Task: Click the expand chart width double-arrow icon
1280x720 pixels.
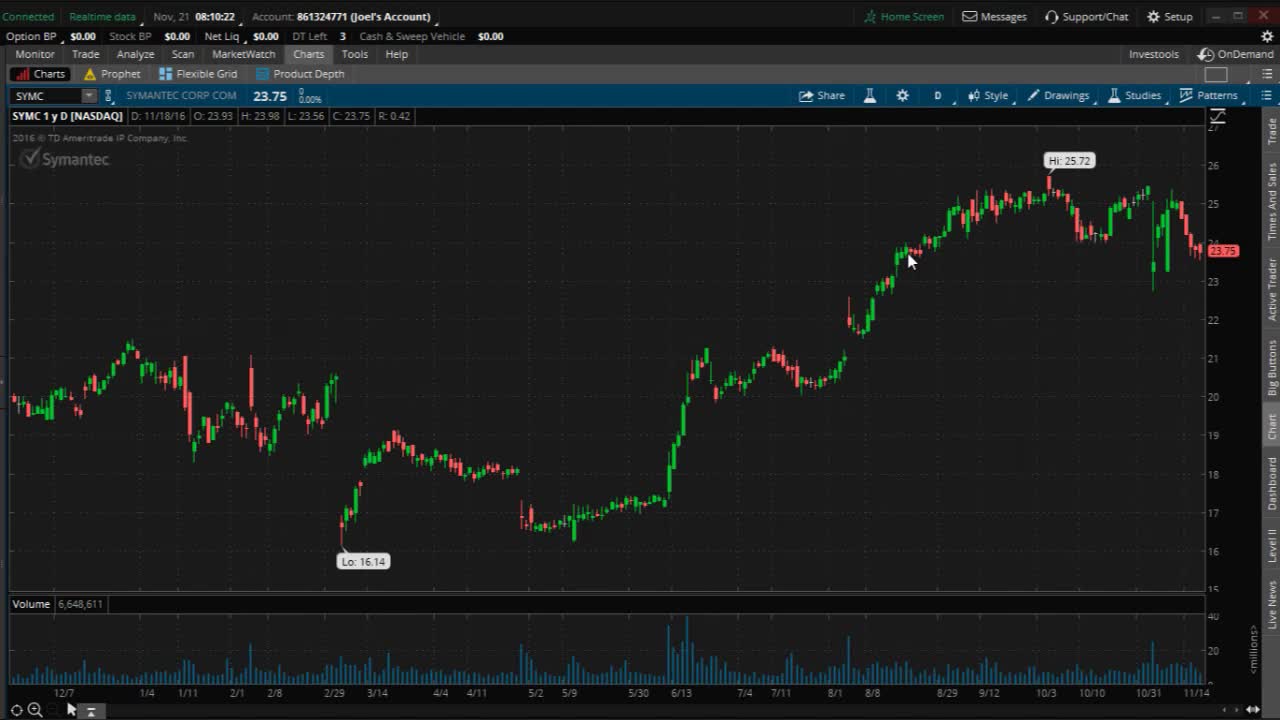Action: (1253, 710)
